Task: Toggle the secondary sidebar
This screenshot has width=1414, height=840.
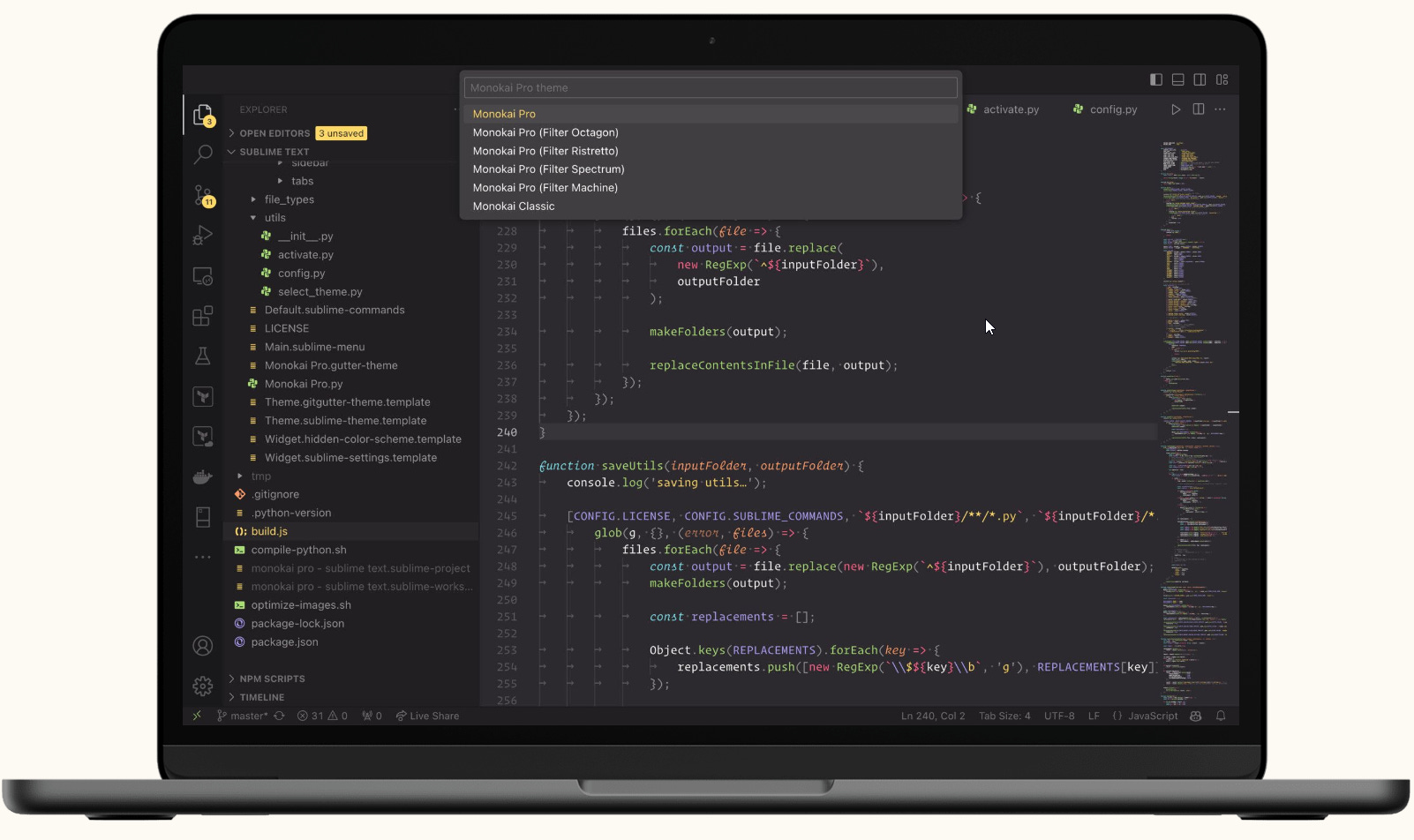Action: 1200,79
